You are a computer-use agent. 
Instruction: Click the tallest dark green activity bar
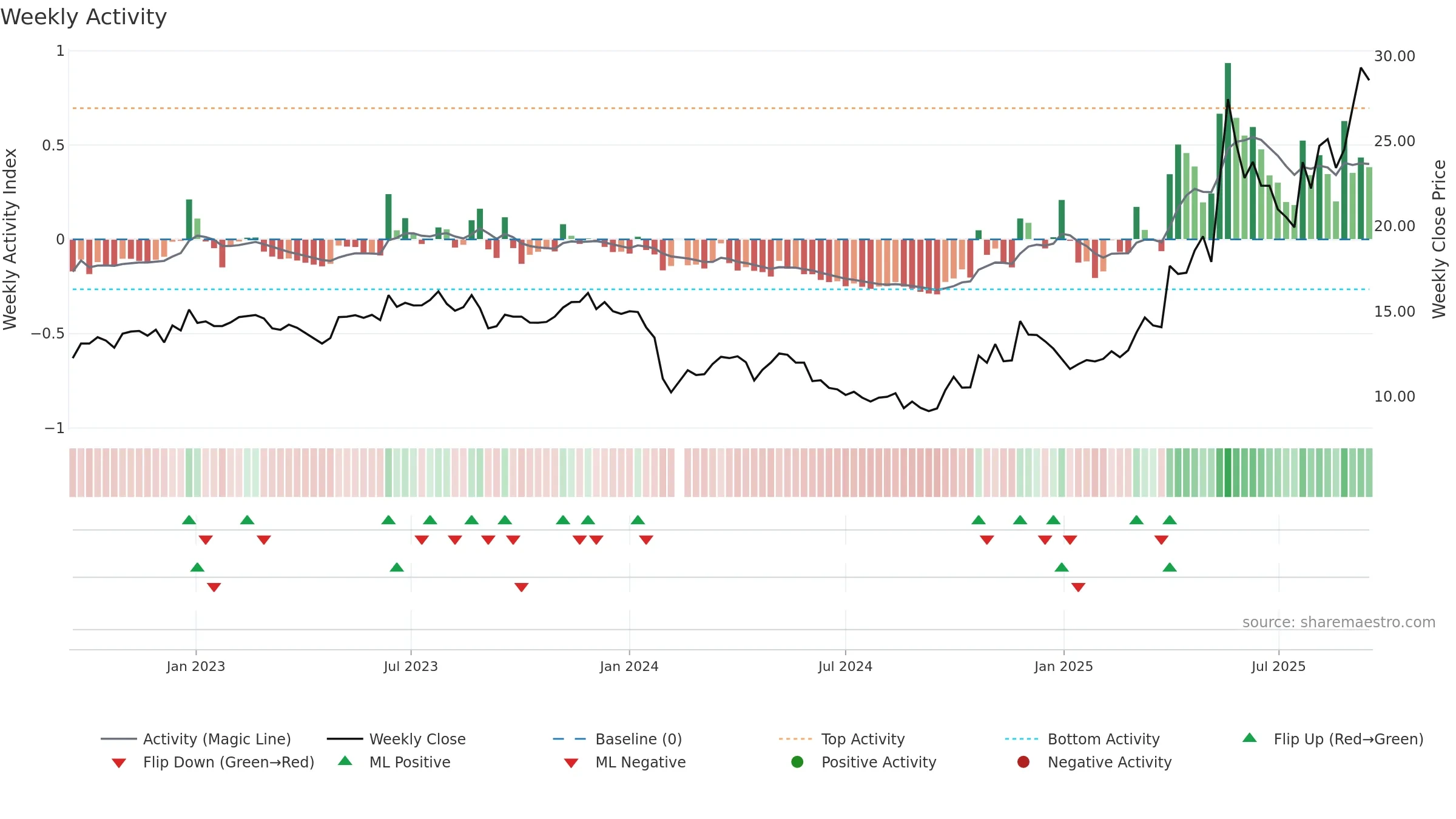[1228, 151]
